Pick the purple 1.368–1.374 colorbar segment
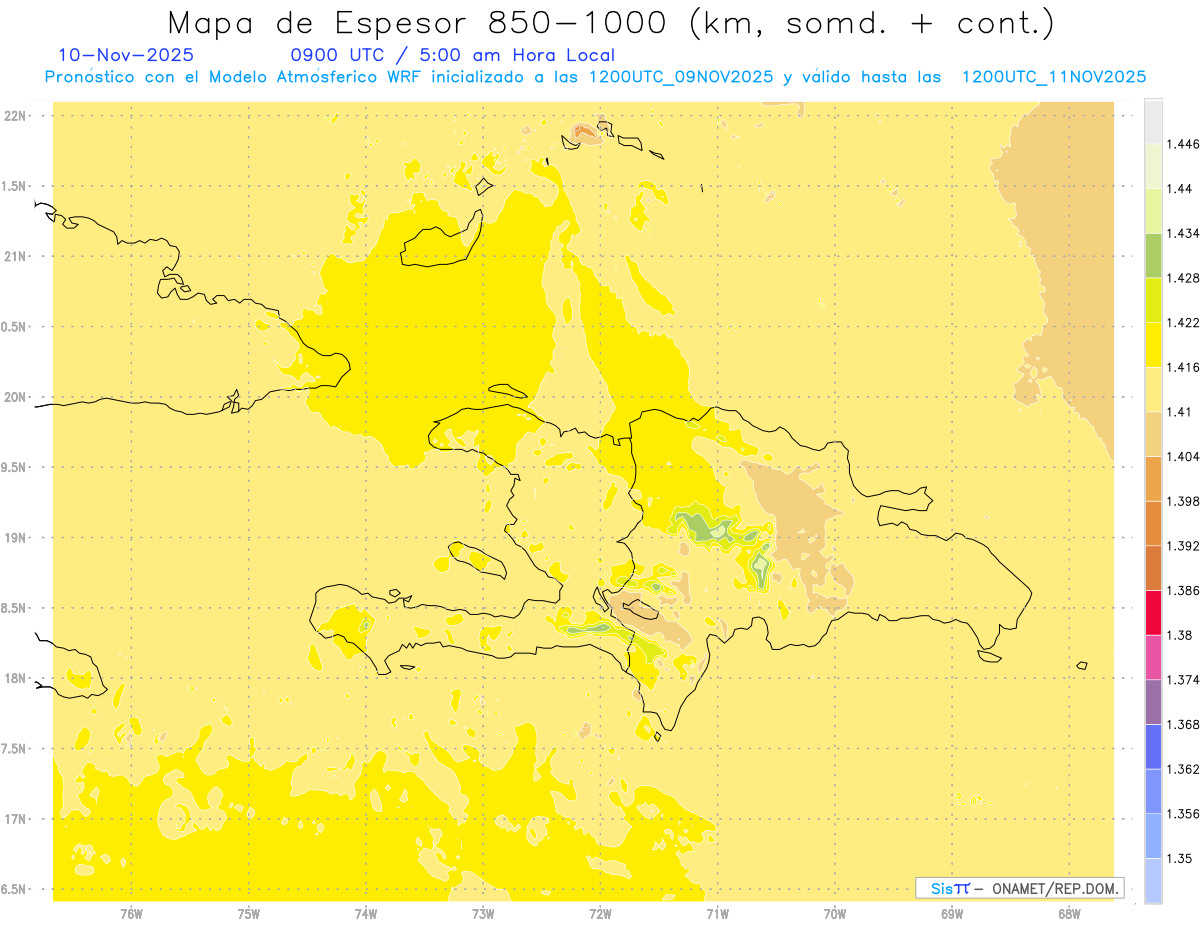 pyautogui.click(x=1153, y=702)
